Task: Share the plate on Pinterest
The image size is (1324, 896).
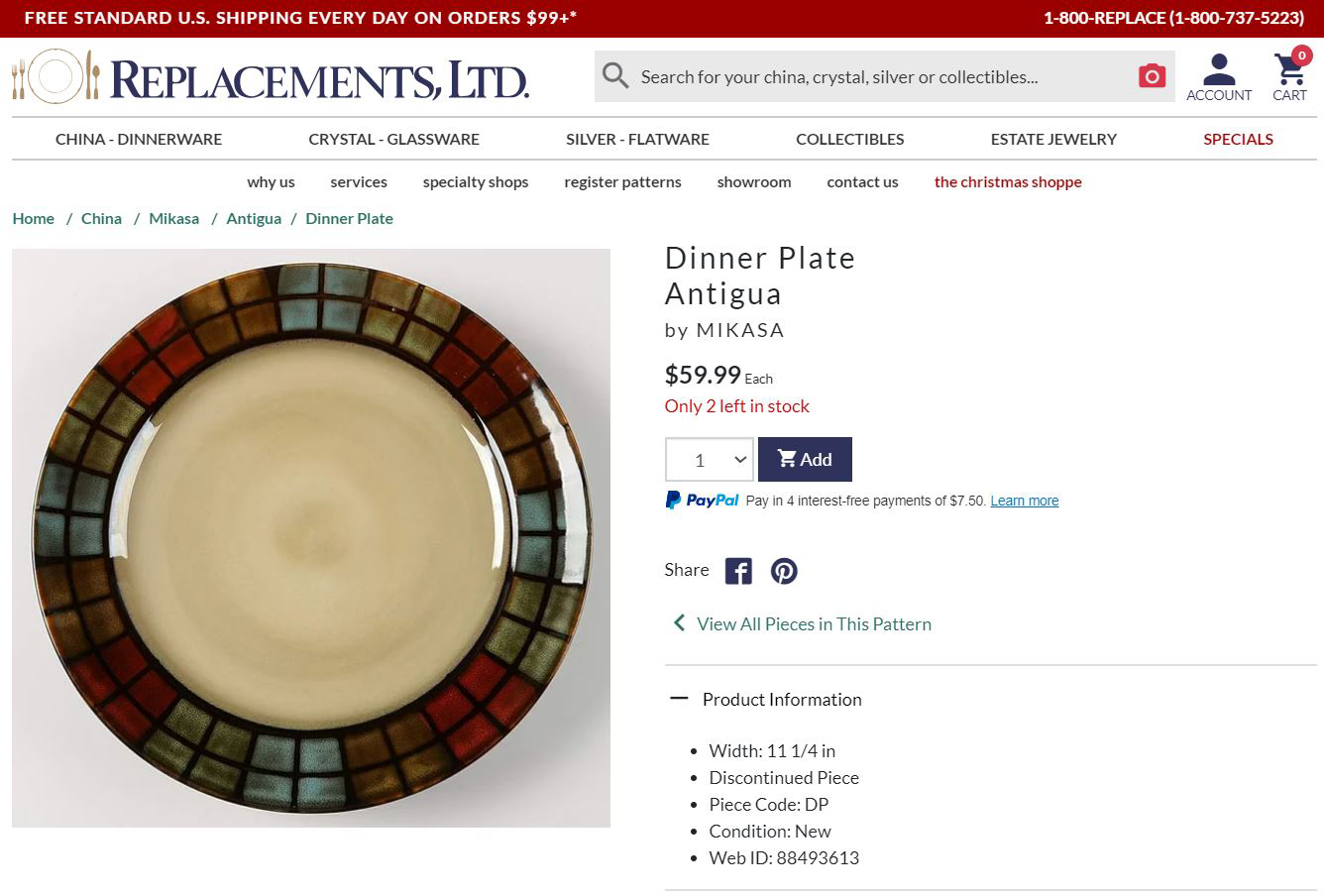Action: click(784, 571)
